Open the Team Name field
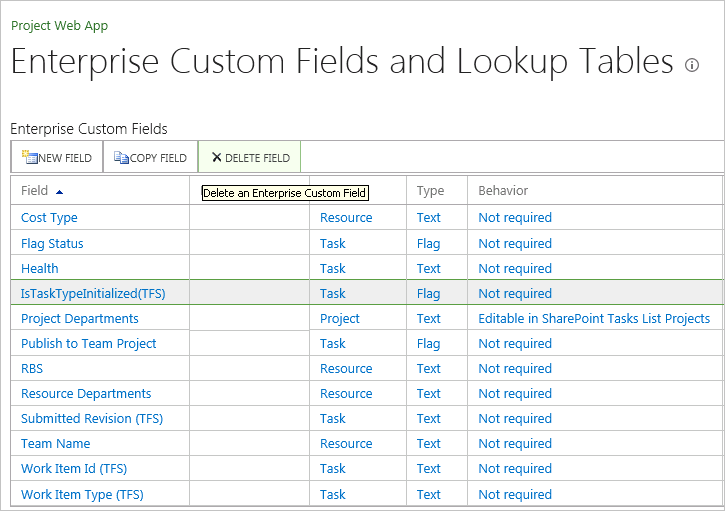This screenshot has height=511, width=725. (x=56, y=443)
